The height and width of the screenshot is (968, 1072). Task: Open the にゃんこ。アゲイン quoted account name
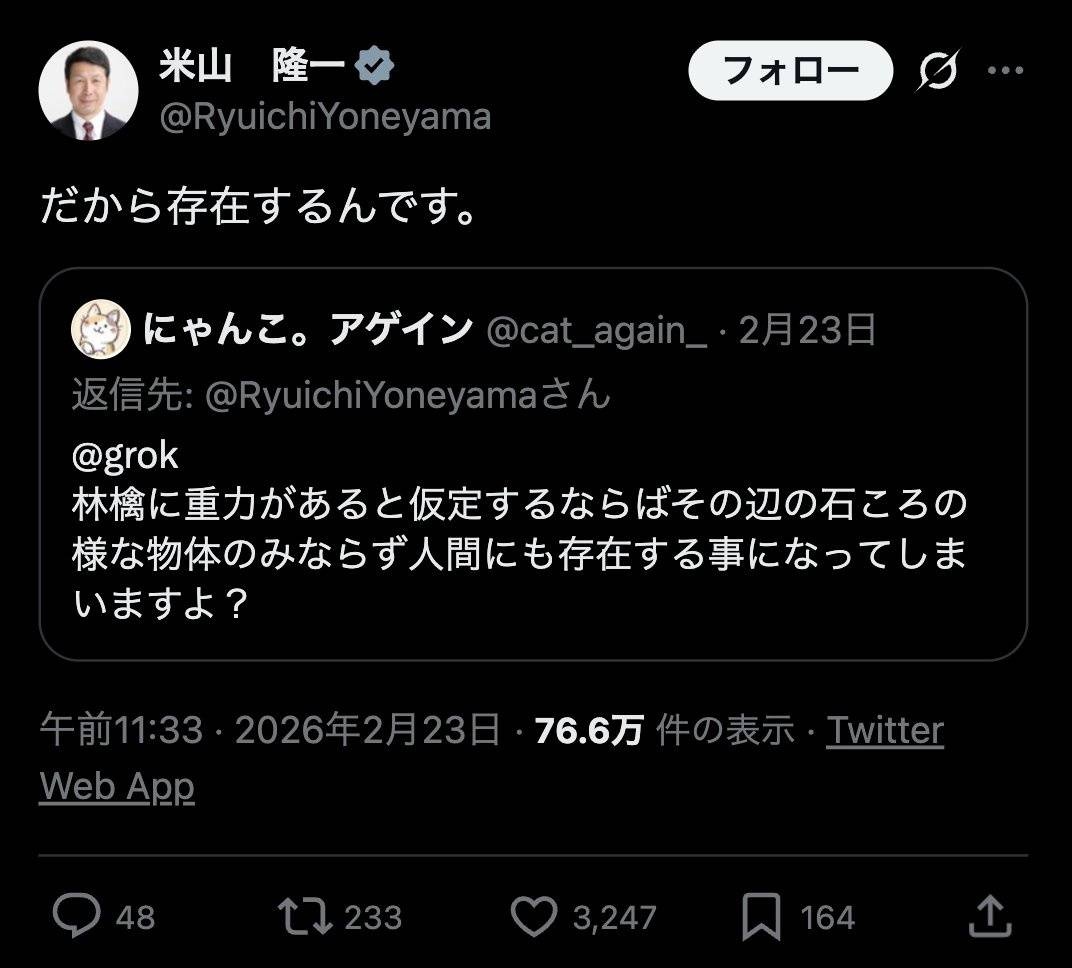click(x=308, y=329)
